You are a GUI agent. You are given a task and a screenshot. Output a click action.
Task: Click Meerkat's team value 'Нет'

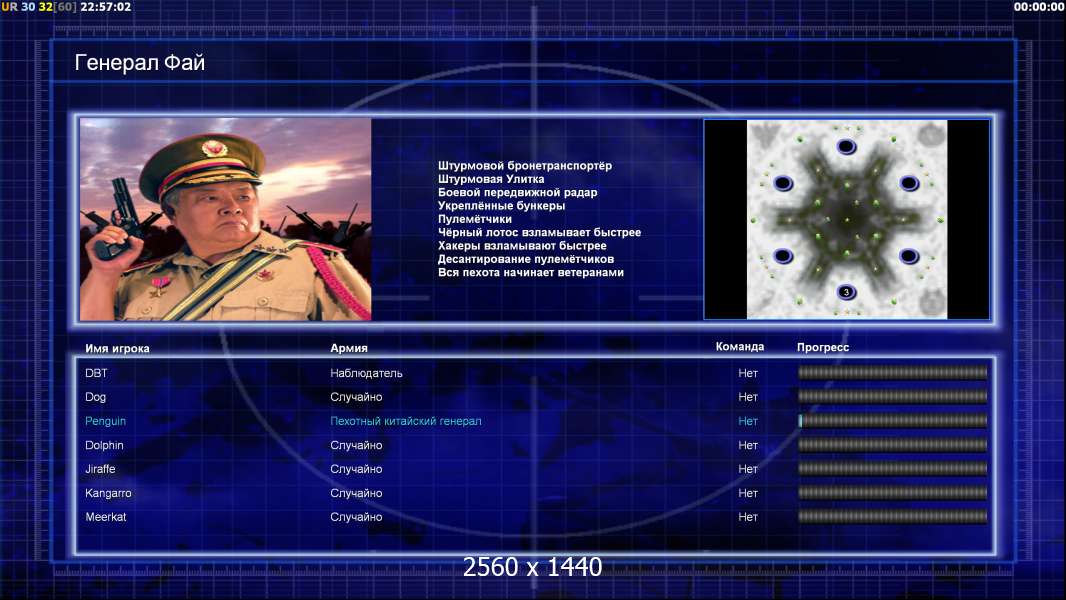click(x=748, y=517)
